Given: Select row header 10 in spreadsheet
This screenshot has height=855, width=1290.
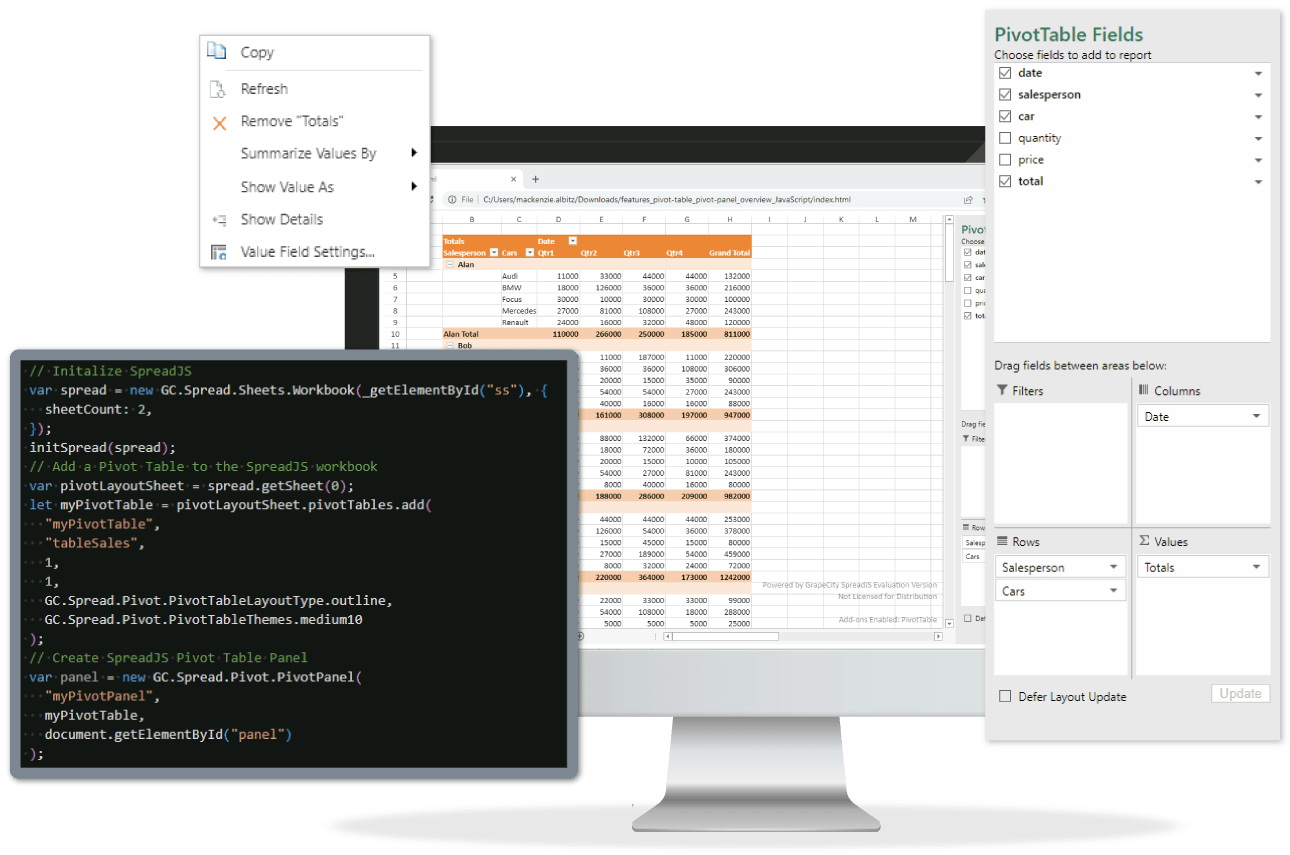Looking at the screenshot, I should (x=395, y=334).
